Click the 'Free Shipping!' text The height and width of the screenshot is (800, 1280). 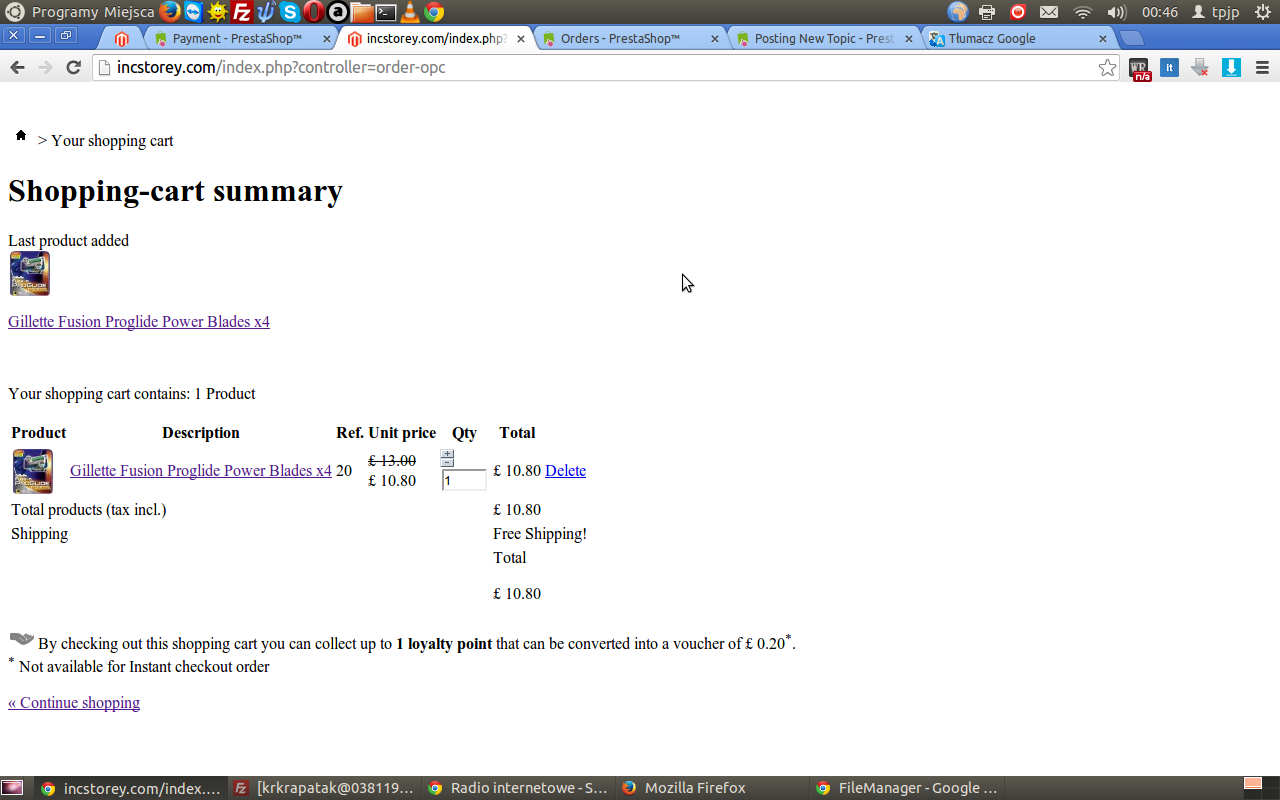540,534
